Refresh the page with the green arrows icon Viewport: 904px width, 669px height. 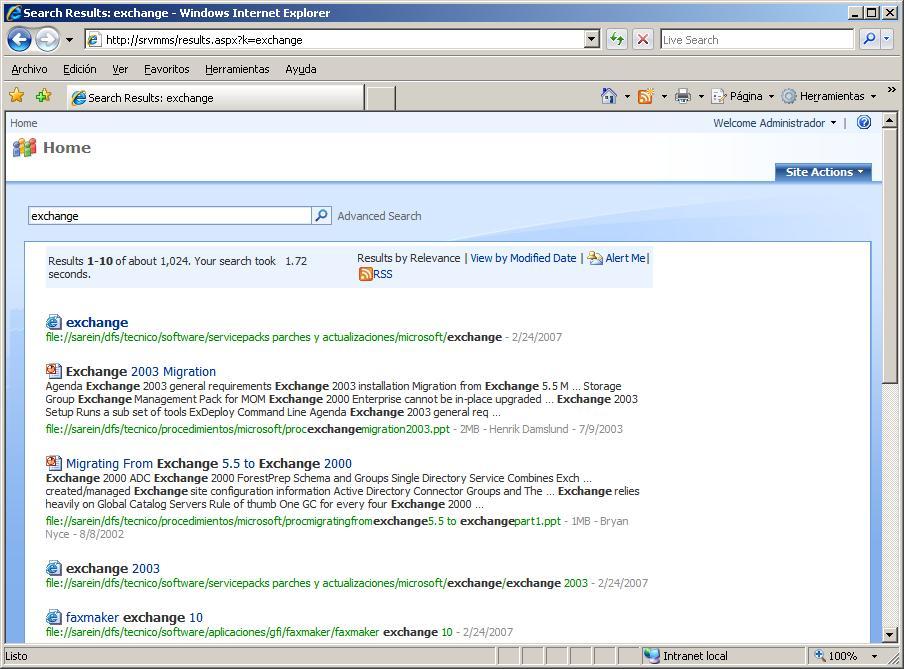[x=617, y=40]
